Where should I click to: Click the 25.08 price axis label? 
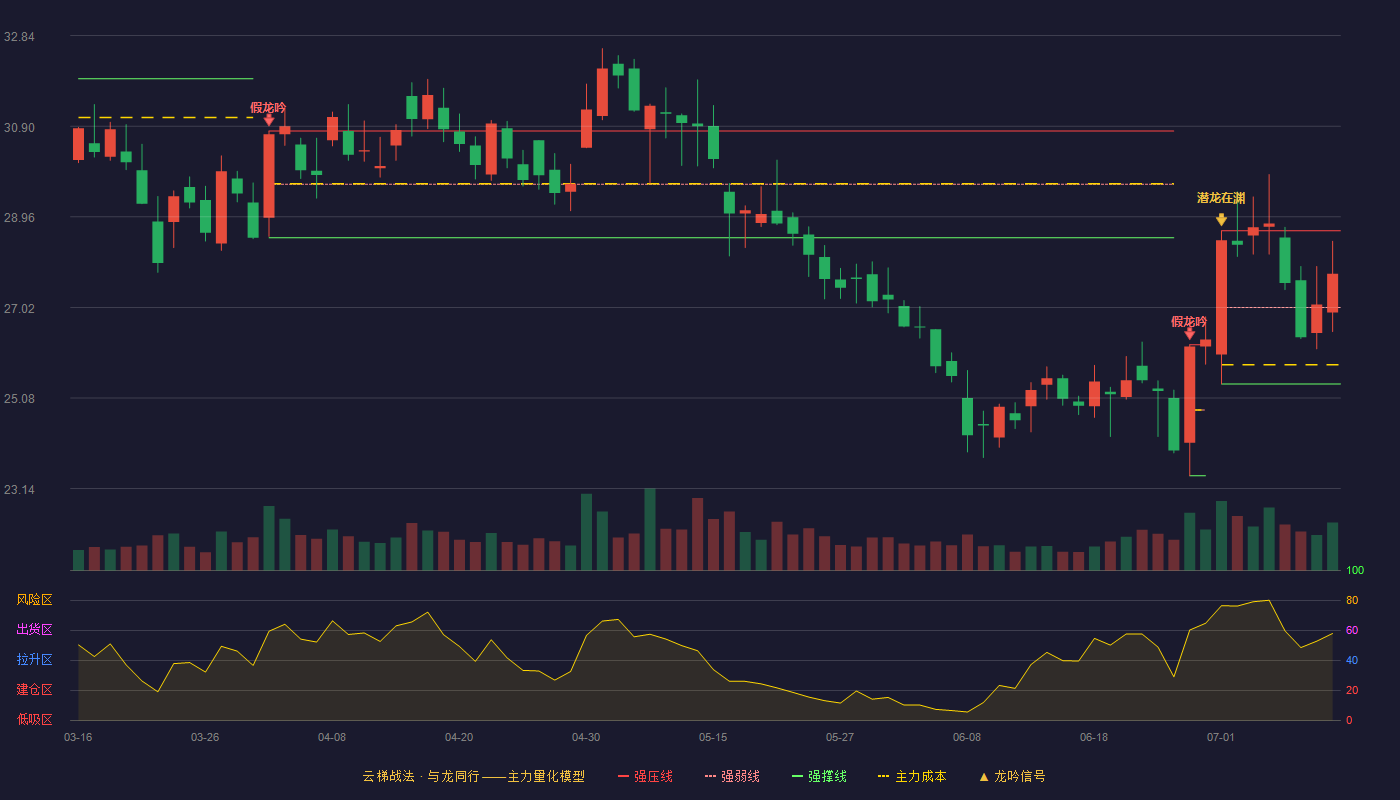click(19, 399)
